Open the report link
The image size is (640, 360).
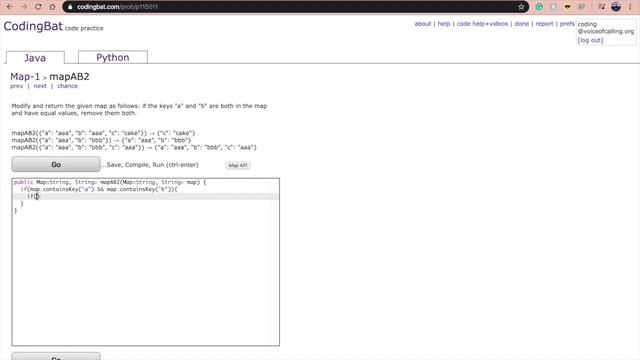[544, 24]
